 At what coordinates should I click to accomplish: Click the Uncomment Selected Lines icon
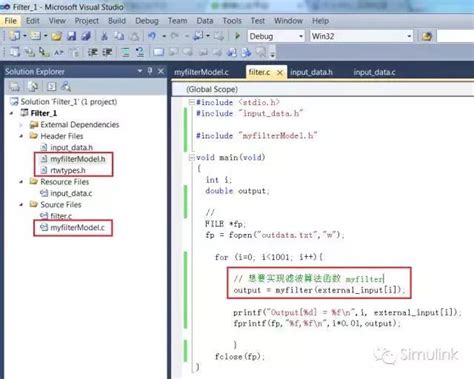140,52
